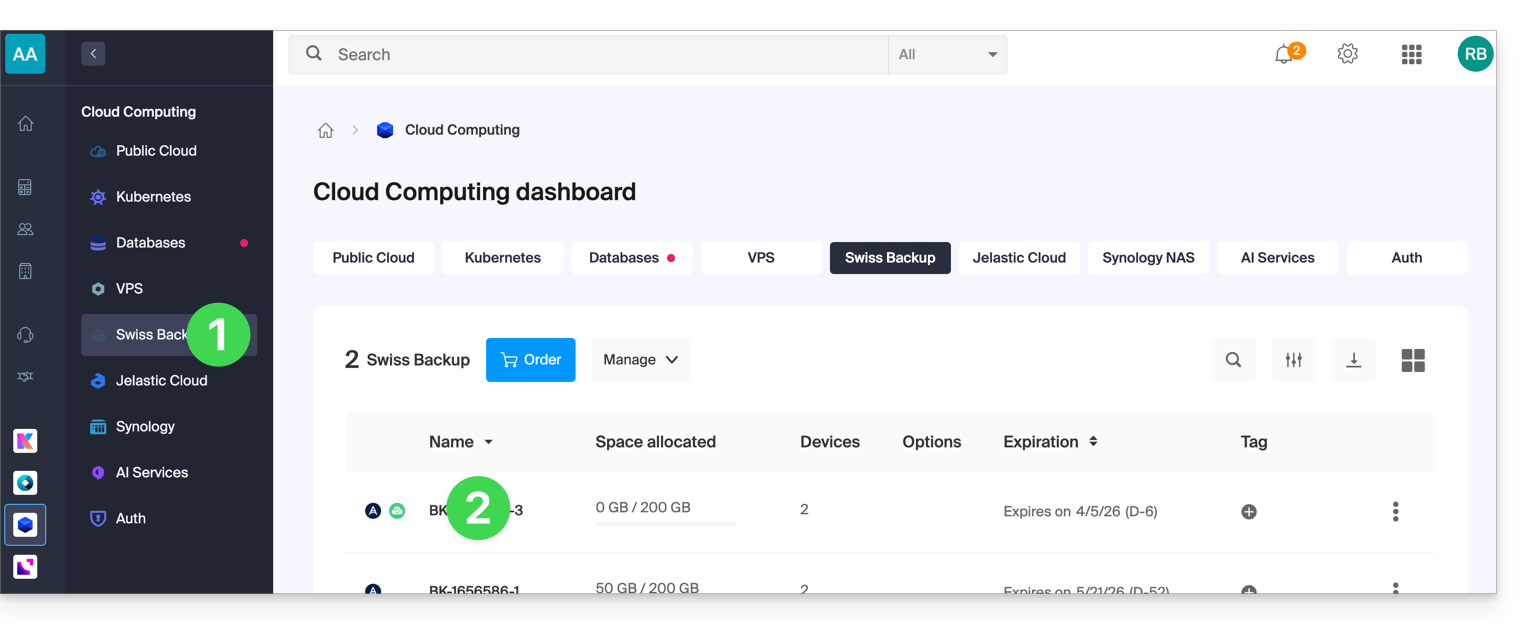Image resolution: width=1527 pixels, height=624 pixels.
Task: Sort by the Name column arrow
Action: (x=489, y=442)
